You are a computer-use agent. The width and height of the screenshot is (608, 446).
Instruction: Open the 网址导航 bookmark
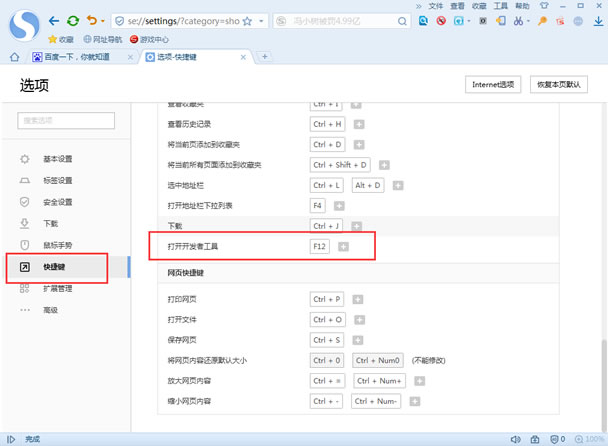click(x=103, y=40)
